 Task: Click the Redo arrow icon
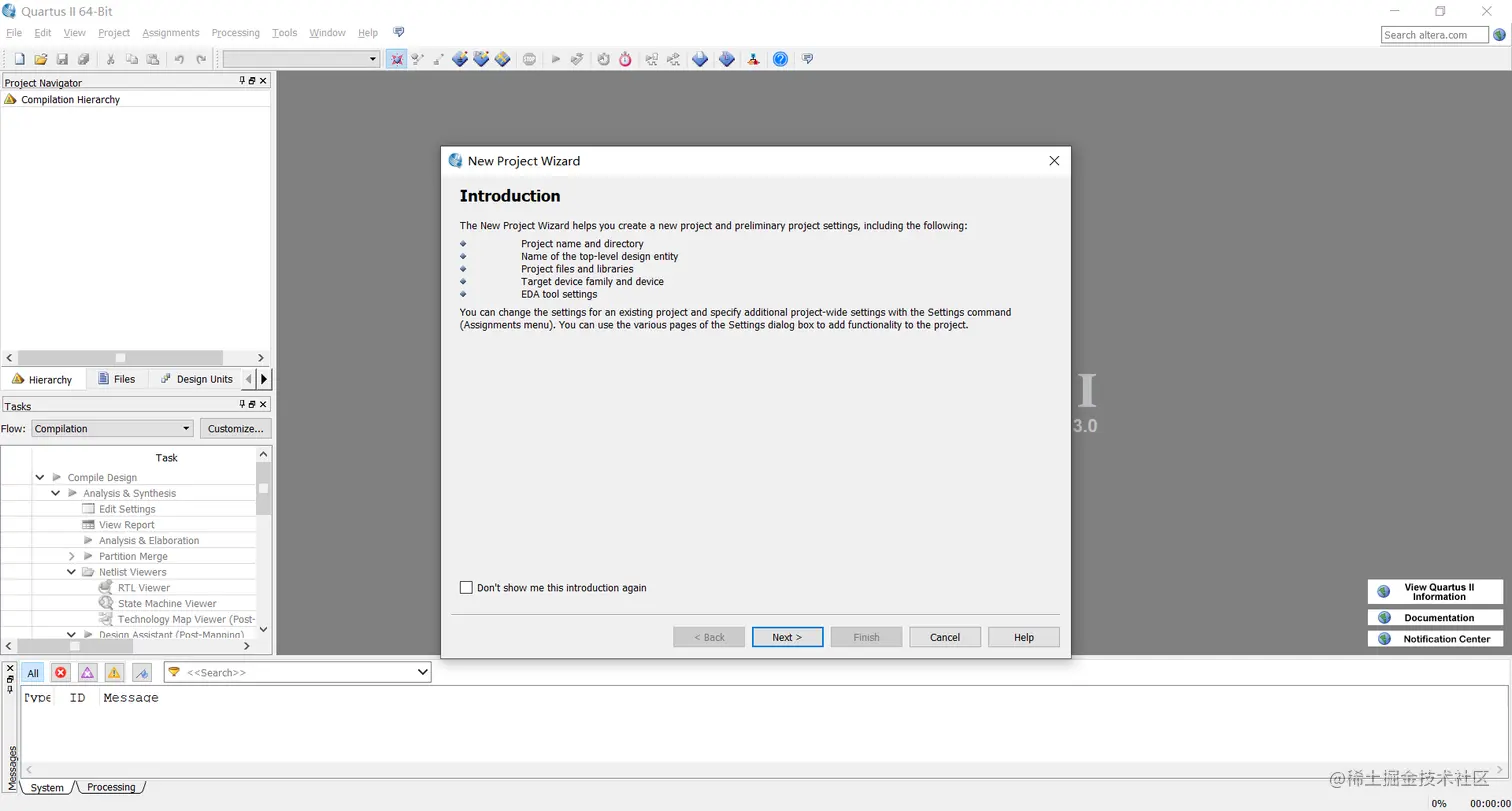coord(201,59)
